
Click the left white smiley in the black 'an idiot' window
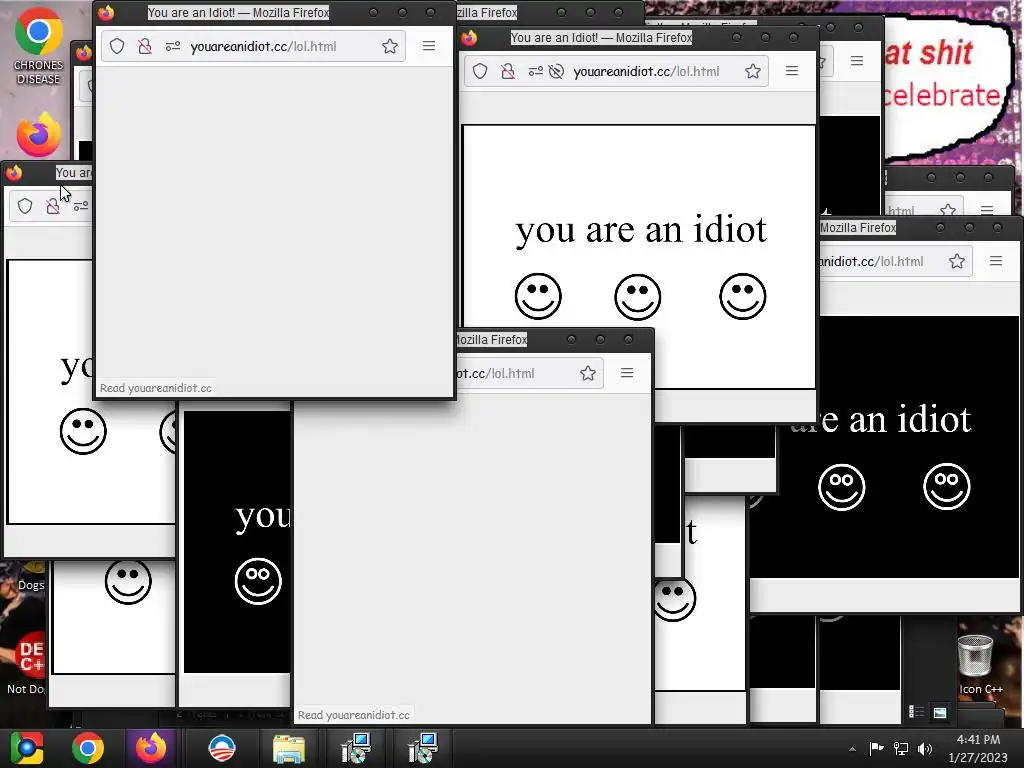pyautogui.click(x=842, y=487)
